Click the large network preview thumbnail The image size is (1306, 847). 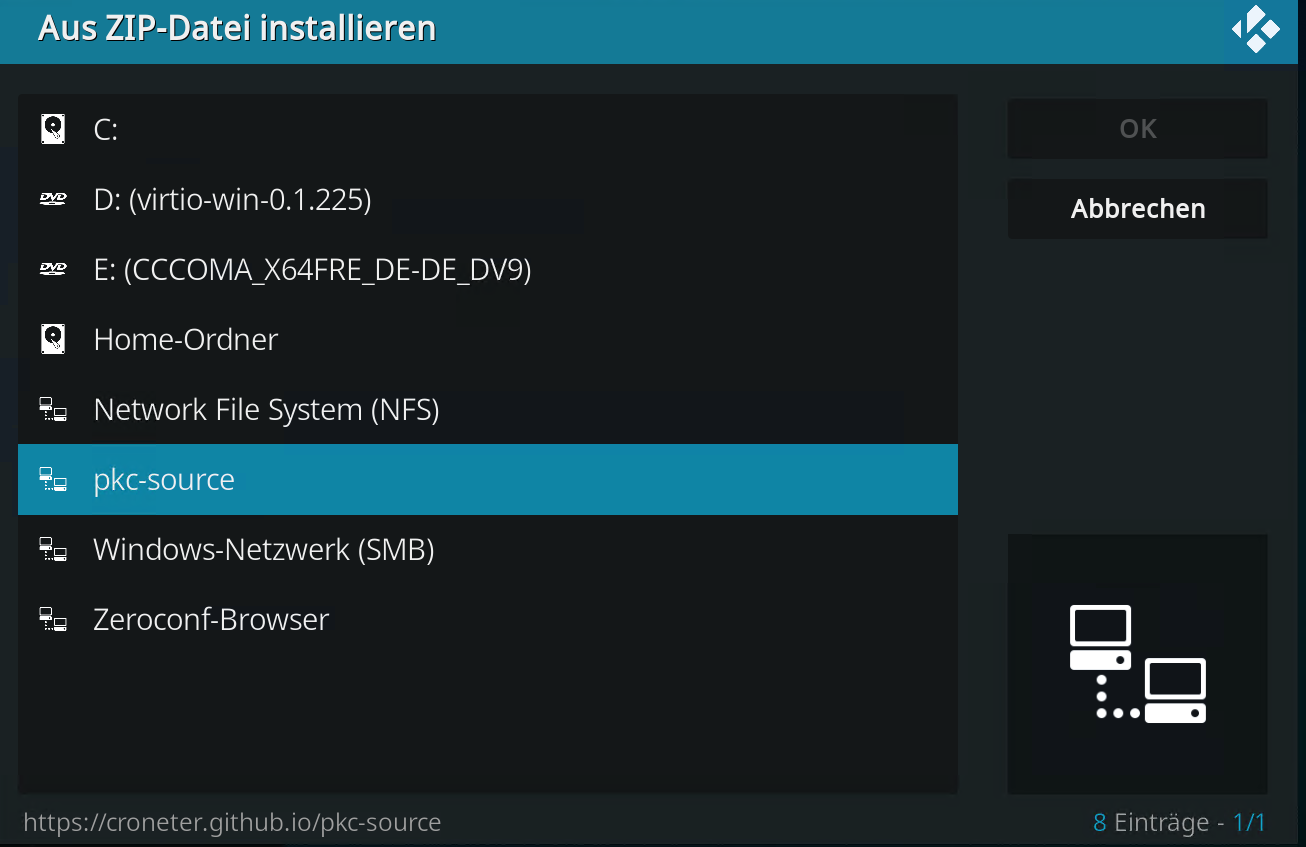tap(1137, 664)
